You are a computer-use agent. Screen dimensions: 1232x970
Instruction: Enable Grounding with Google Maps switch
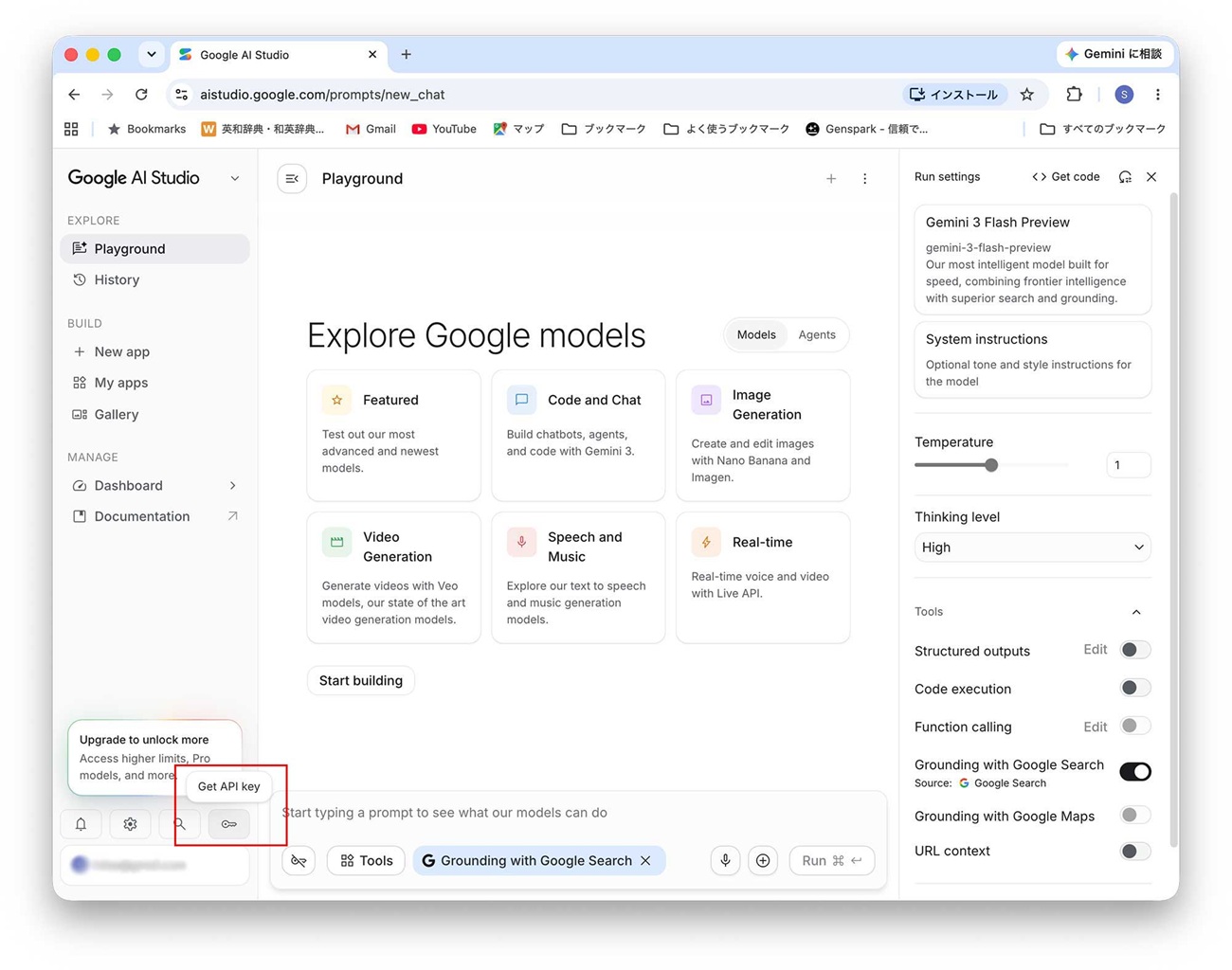pos(1135,815)
